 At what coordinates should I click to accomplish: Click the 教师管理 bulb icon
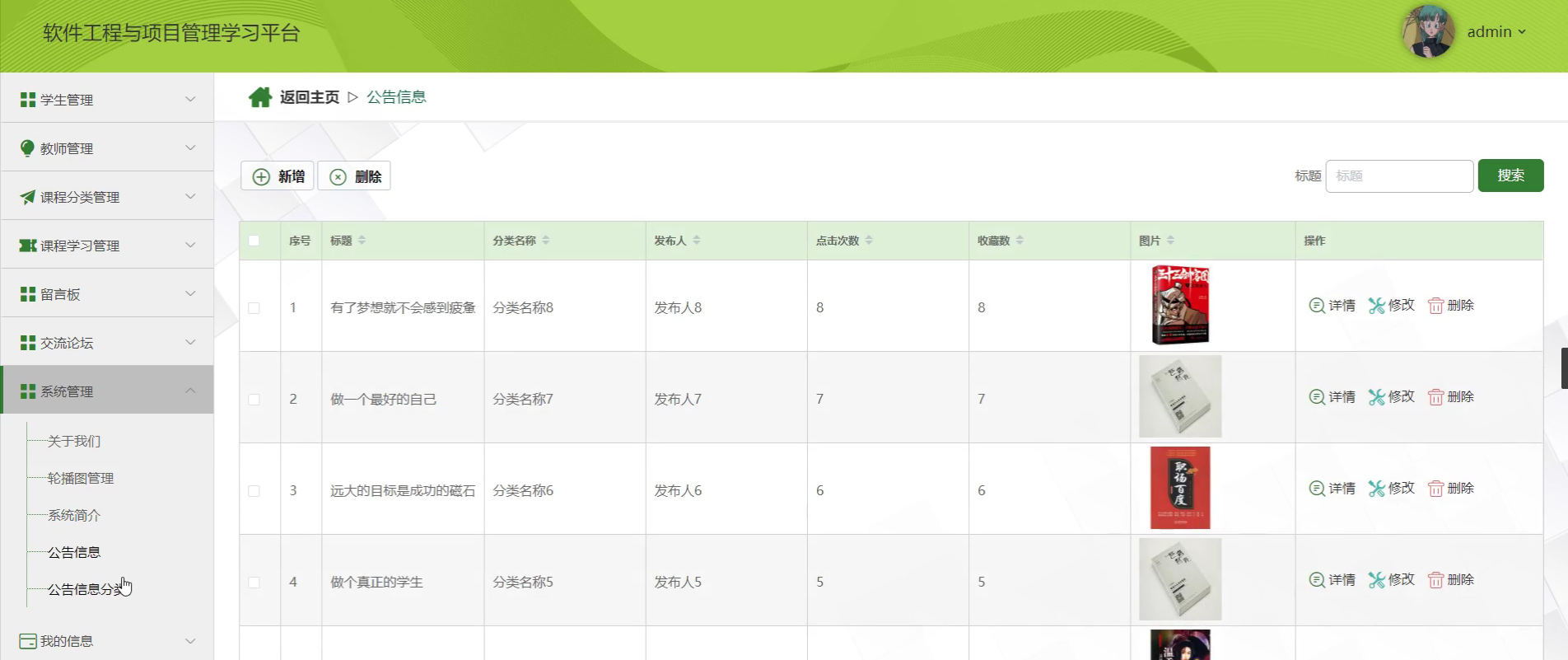[27, 148]
